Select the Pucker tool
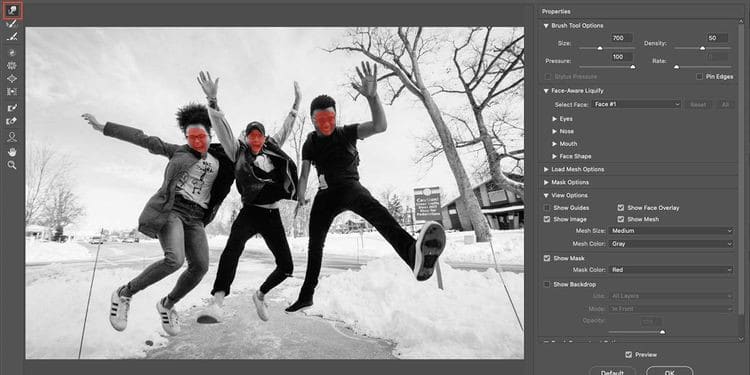Screen dimensions: 750x375 pyautogui.click(x=12, y=66)
